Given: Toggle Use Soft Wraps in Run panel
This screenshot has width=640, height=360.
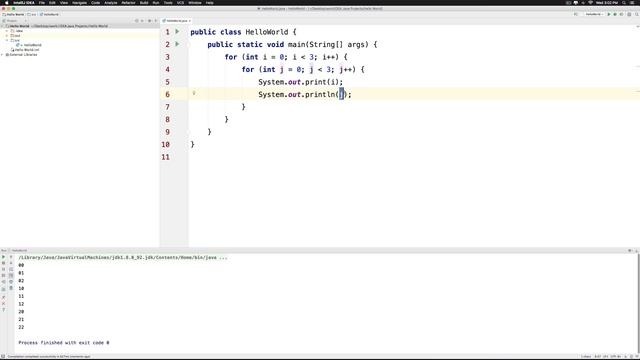Looking at the screenshot, I should (x=11, y=269).
